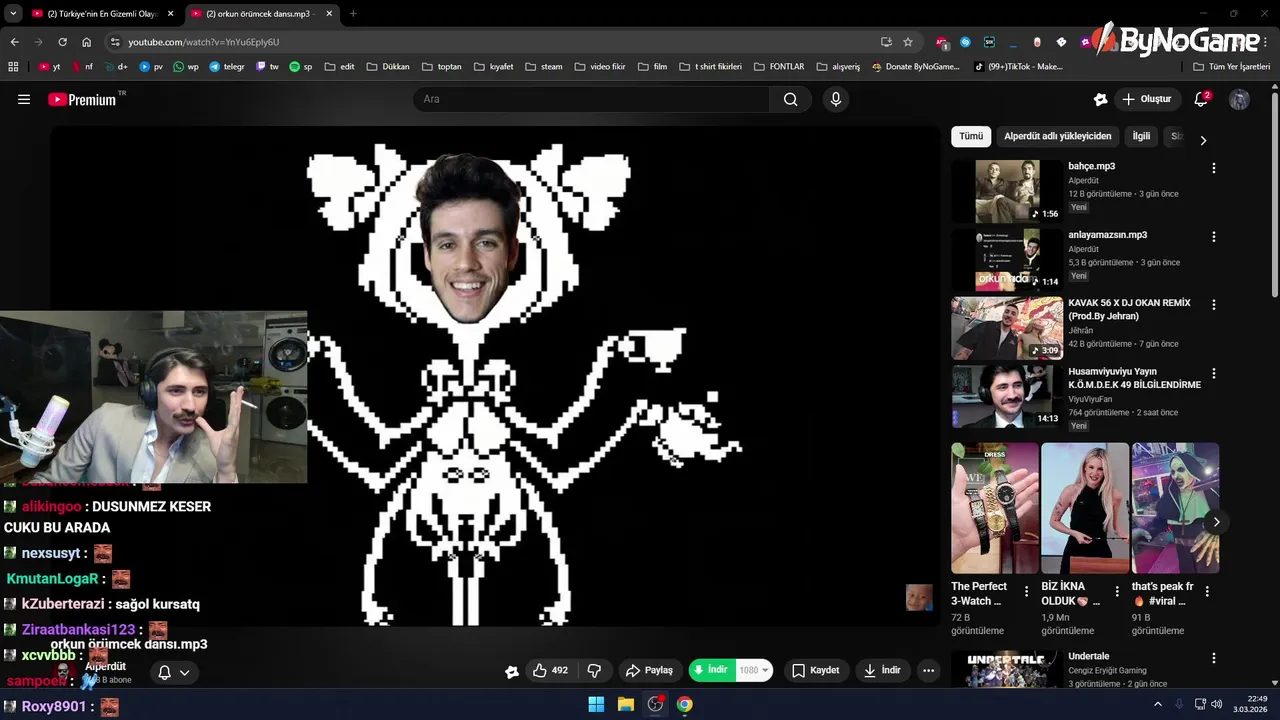Reload the page
1280x720 pixels.
[x=62, y=42]
